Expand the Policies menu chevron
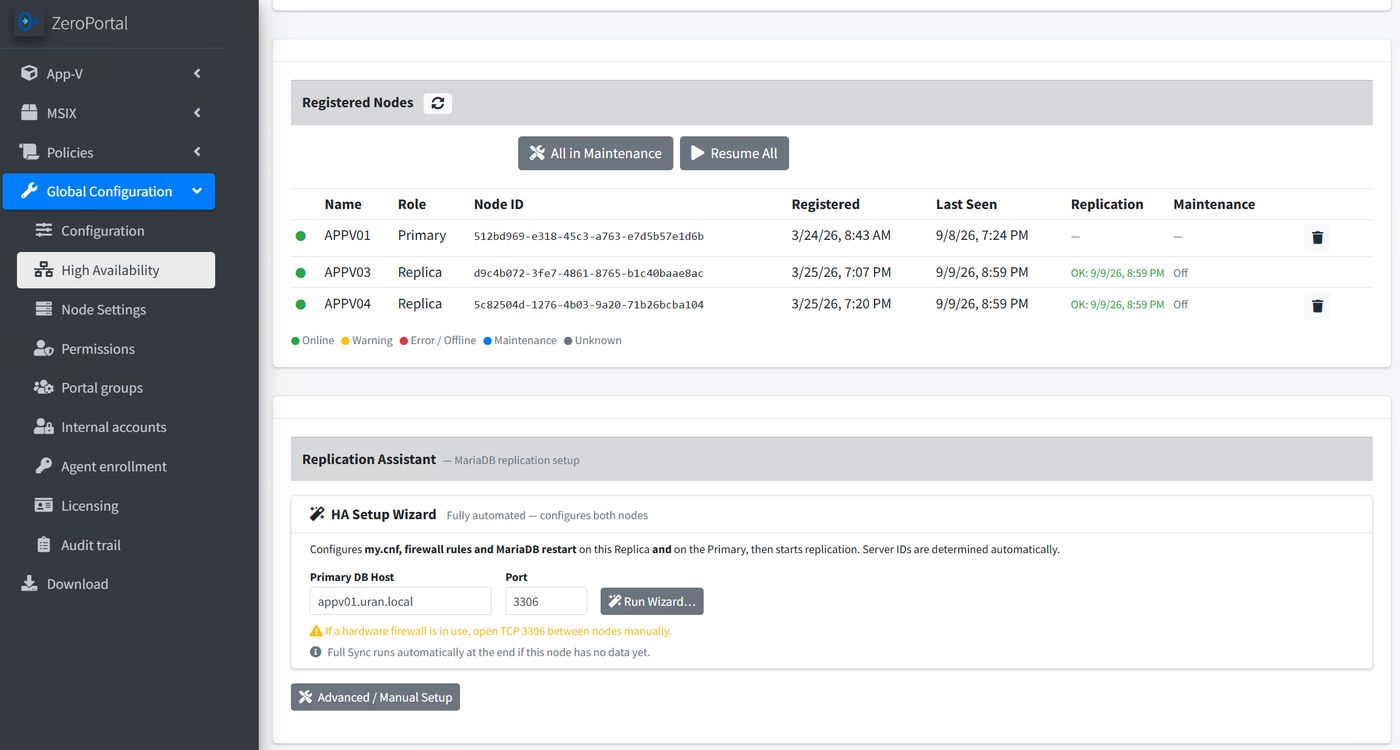The height and width of the screenshot is (750, 1400). pos(197,152)
